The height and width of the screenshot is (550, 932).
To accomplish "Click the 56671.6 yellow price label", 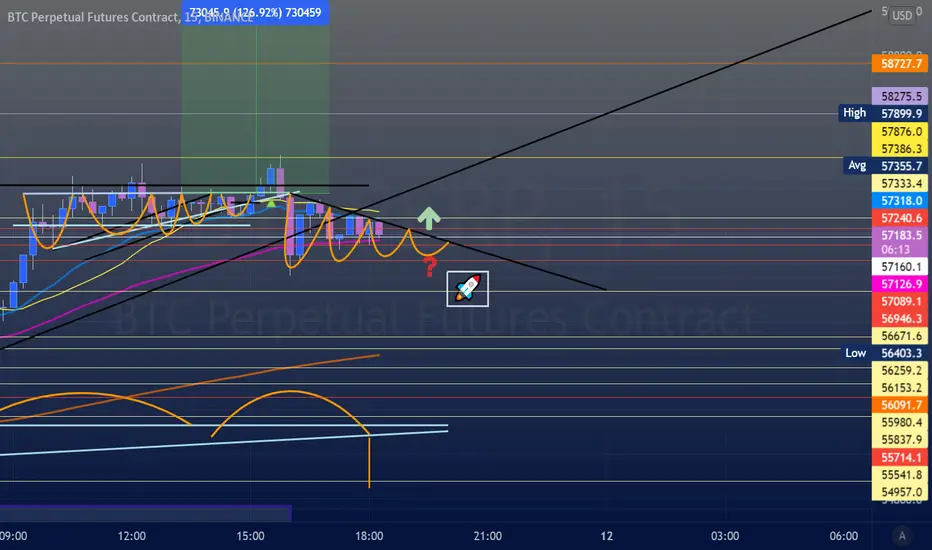I will pyautogui.click(x=900, y=335).
